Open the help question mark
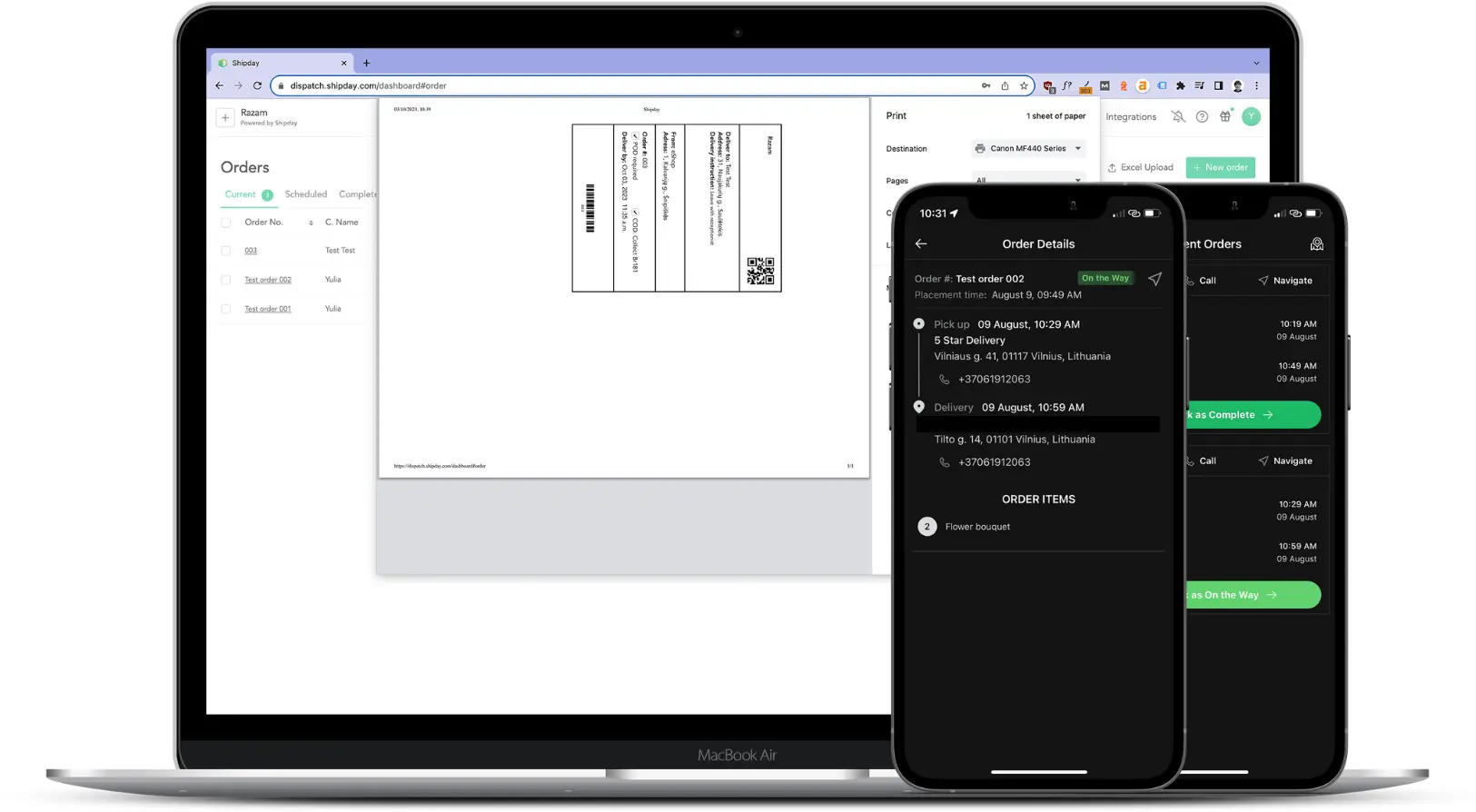Image resolution: width=1476 pixels, height=812 pixels. 1202,116
